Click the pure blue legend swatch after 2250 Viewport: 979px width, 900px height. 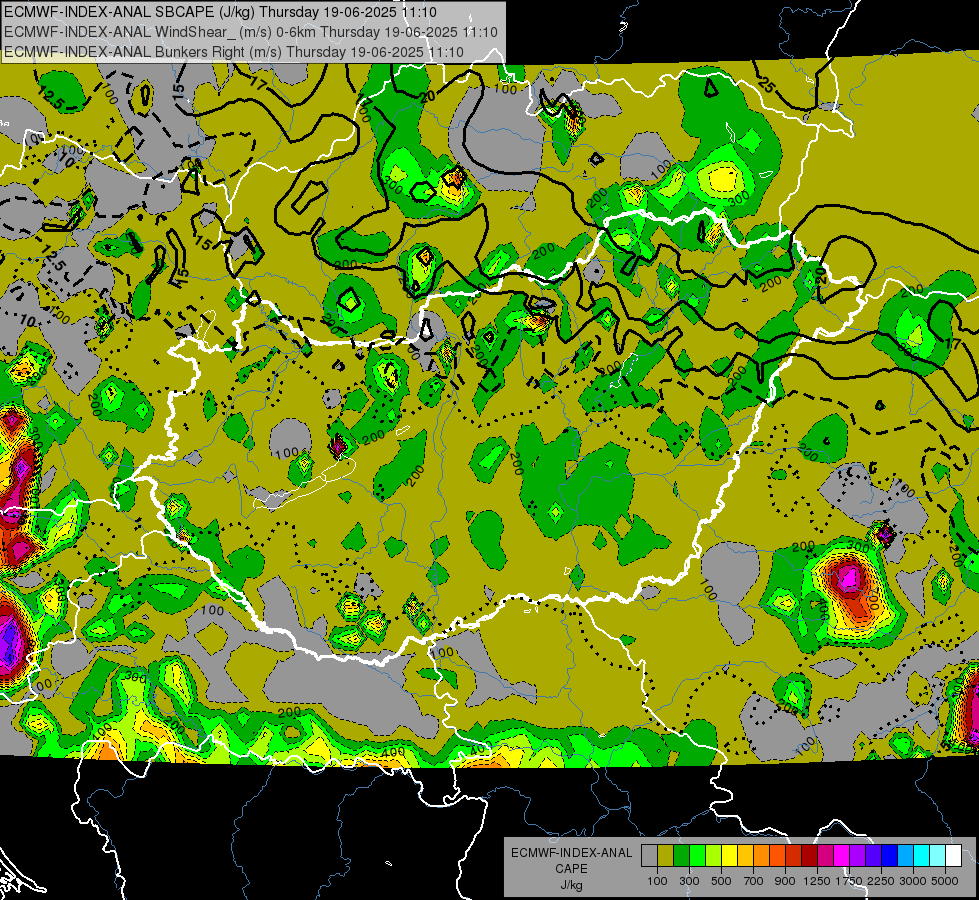(890, 855)
